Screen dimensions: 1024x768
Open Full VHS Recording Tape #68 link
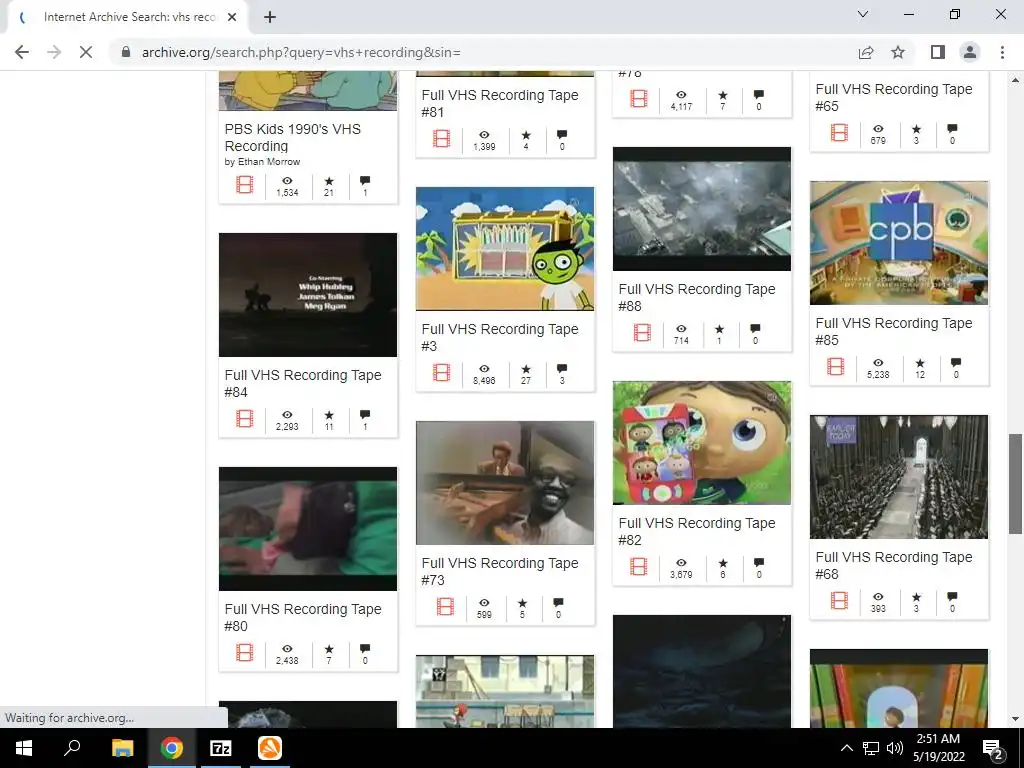893,566
